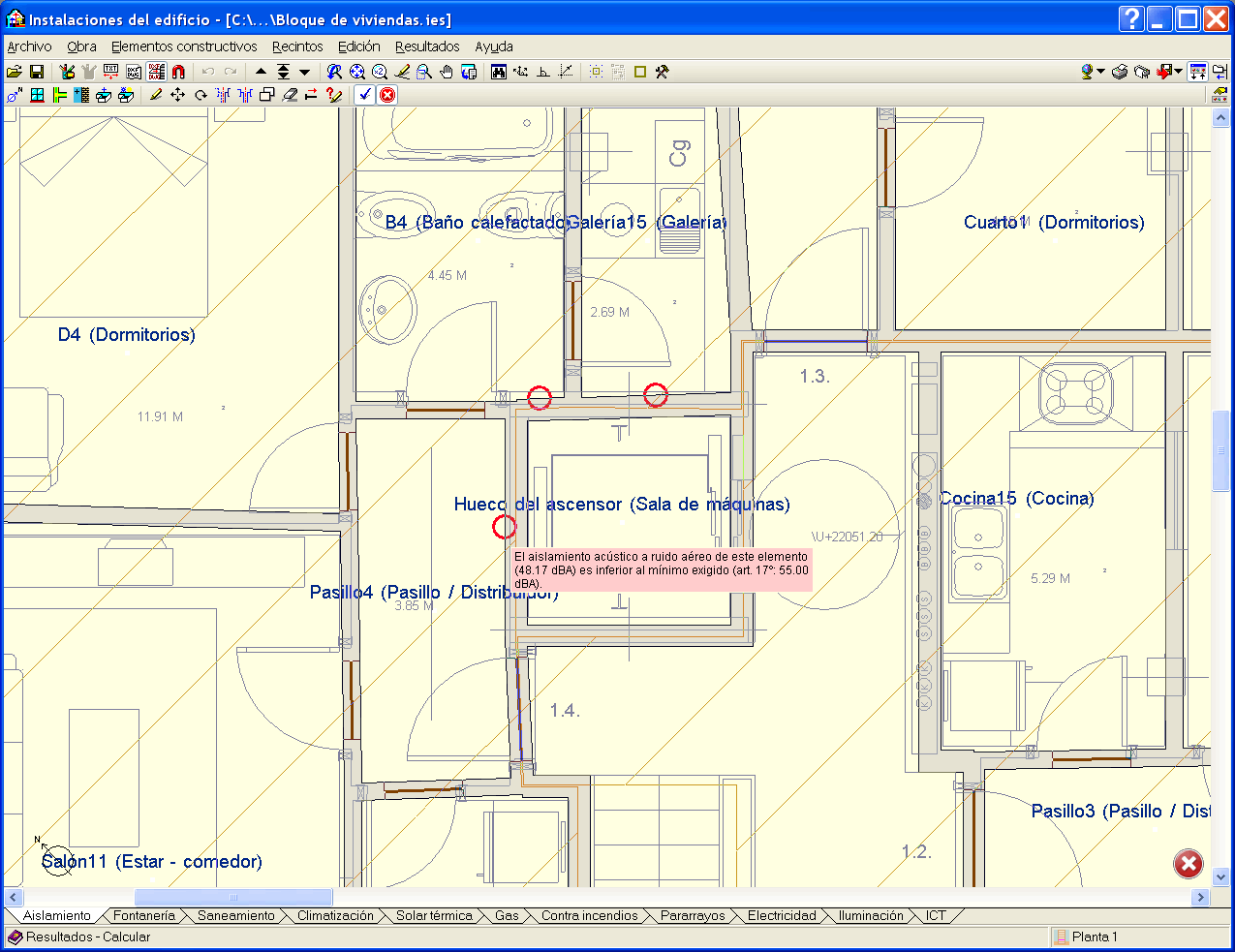Screen dimensions: 1235x952
Task: Click the printer icon in toolbar
Action: [x=1120, y=72]
